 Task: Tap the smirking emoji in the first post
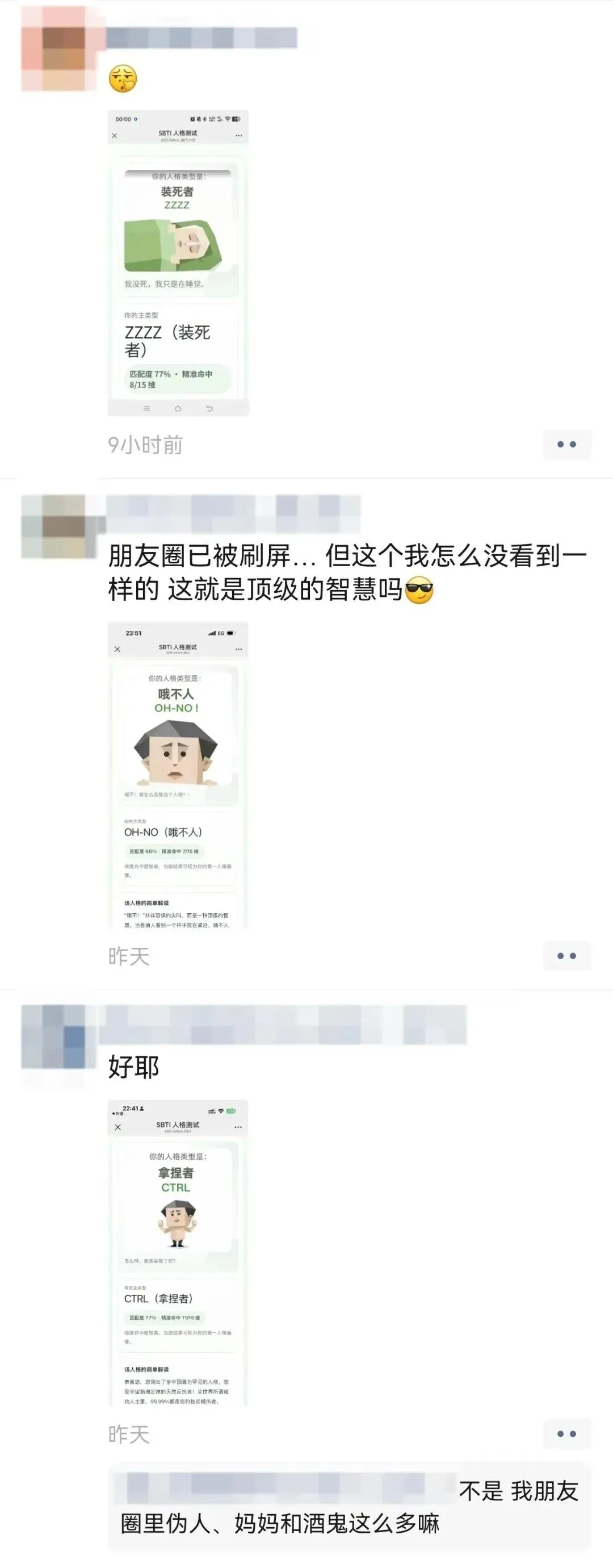tap(123, 78)
